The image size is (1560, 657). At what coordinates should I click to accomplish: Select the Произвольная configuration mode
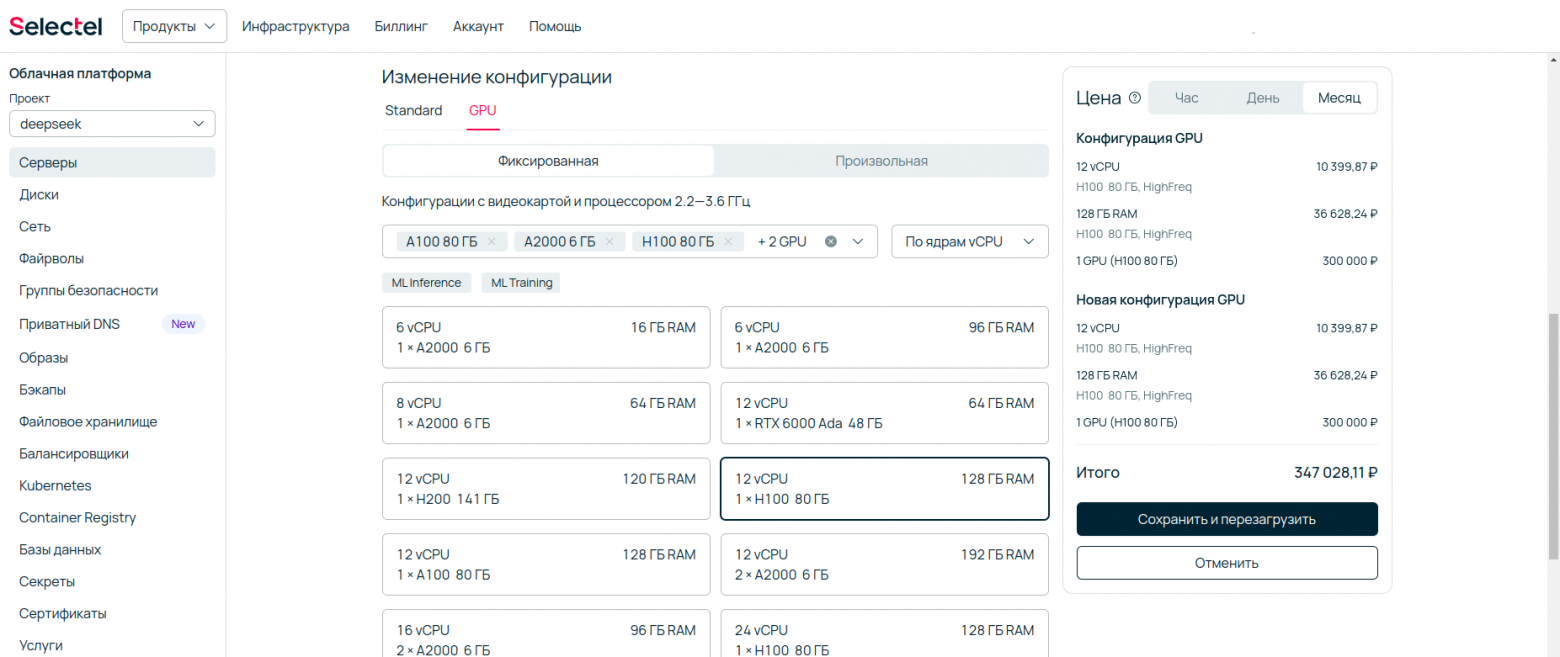click(x=881, y=160)
